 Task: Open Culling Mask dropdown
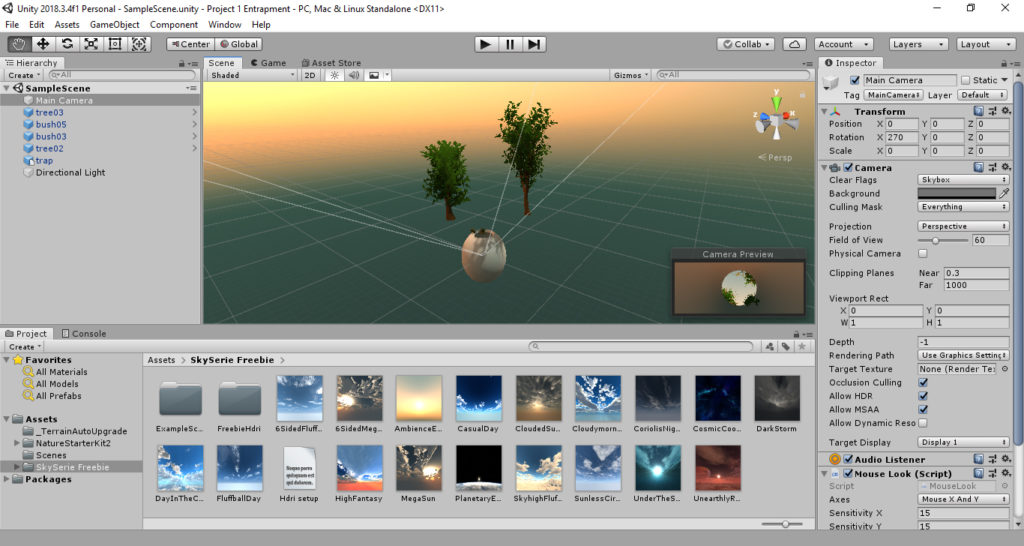[x=963, y=207]
